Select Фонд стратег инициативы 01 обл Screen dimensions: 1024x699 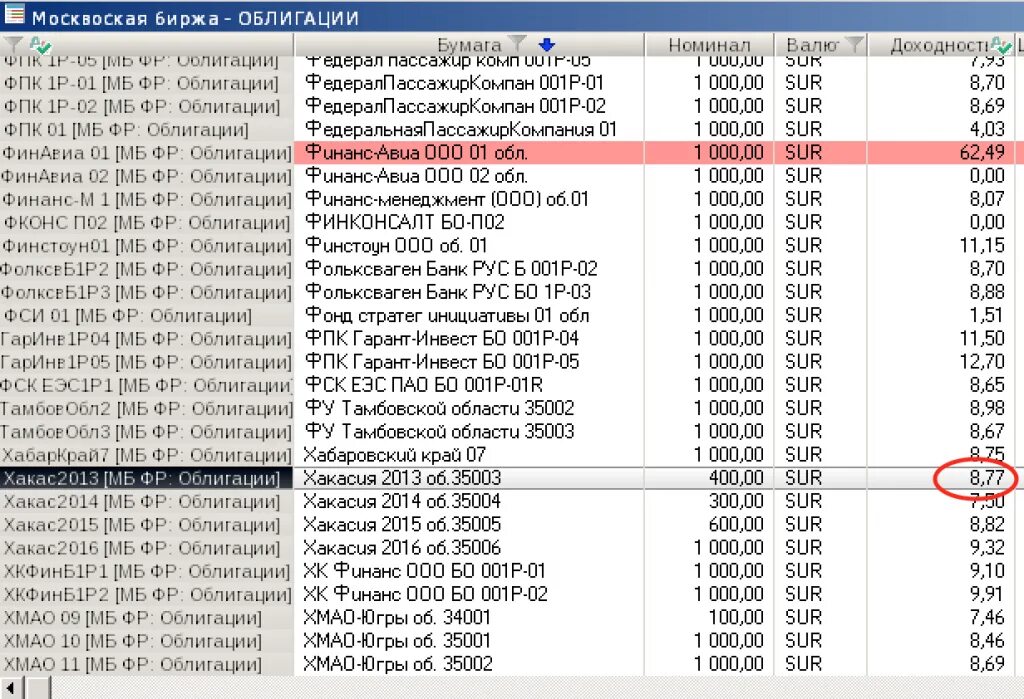(469, 316)
